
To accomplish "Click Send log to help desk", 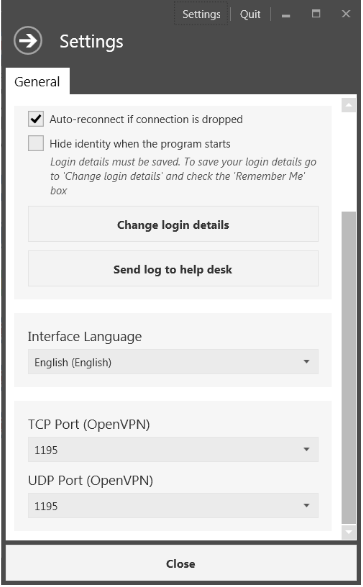I will (173, 269).
